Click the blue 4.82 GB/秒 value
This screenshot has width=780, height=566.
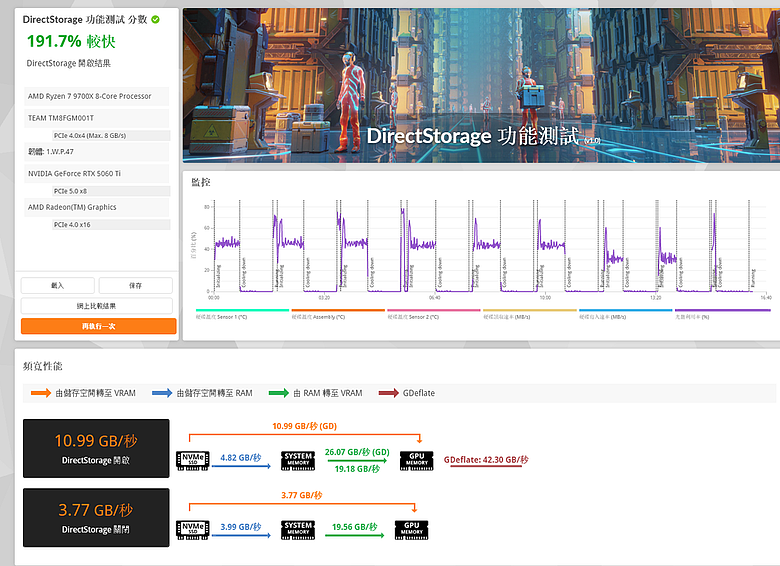pos(241,458)
